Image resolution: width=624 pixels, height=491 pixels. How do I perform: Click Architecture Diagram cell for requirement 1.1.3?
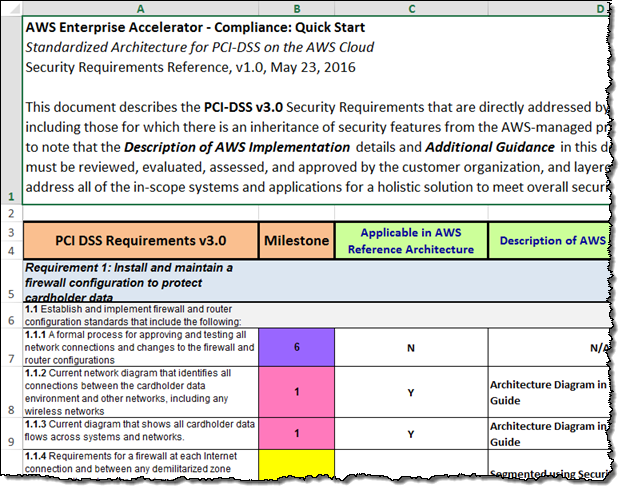pos(549,434)
